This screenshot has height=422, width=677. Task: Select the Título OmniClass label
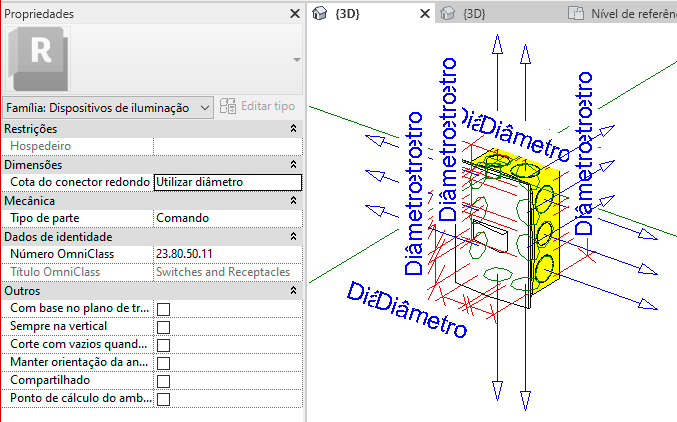tap(55, 272)
